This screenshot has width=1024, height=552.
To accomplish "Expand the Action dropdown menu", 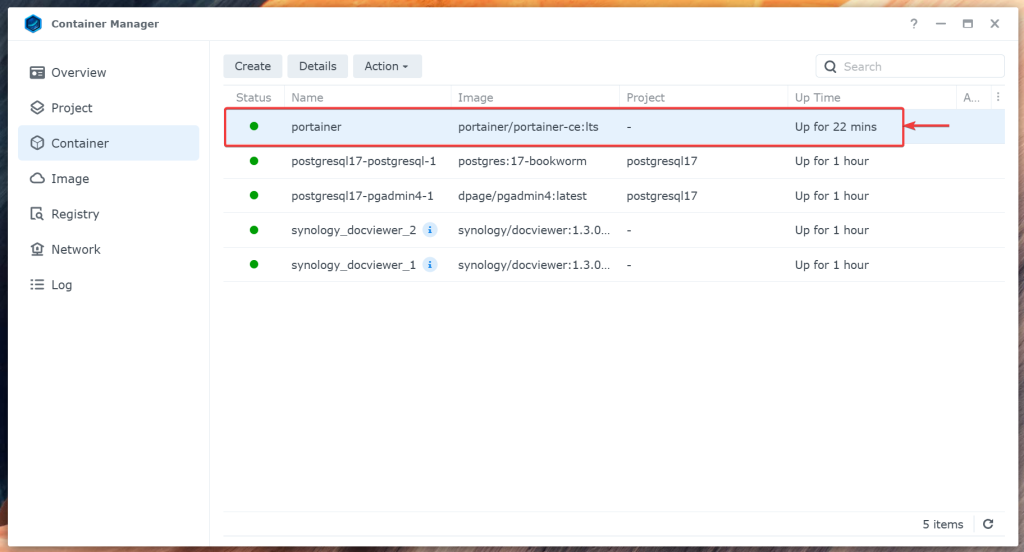I will pyautogui.click(x=387, y=66).
